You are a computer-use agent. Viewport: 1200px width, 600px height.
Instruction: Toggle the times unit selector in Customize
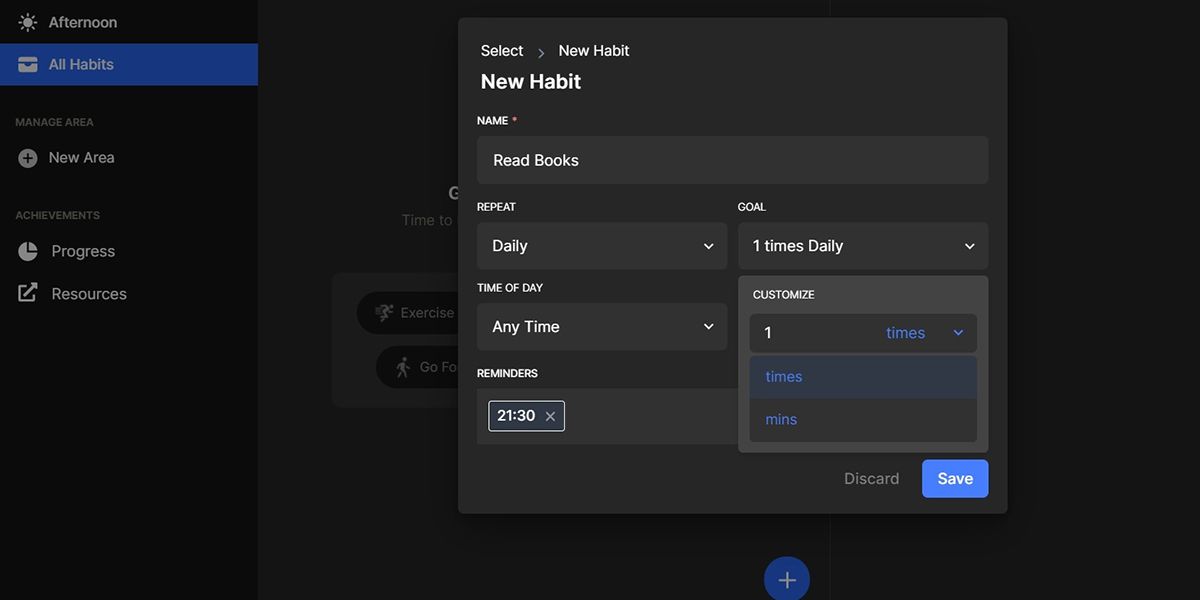coord(924,333)
